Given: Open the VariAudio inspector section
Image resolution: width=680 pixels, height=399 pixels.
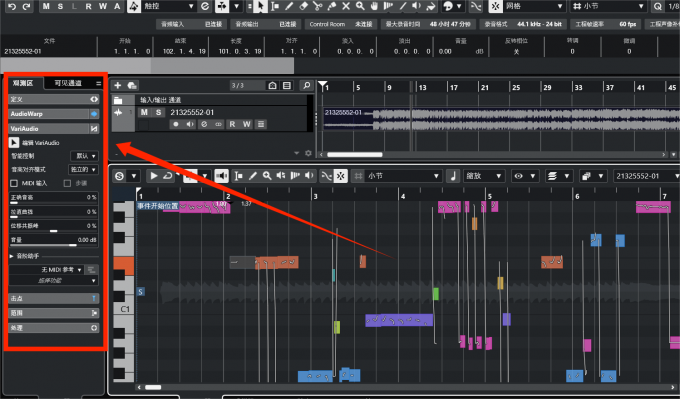Looking at the screenshot, I should pyautogui.click(x=54, y=129).
